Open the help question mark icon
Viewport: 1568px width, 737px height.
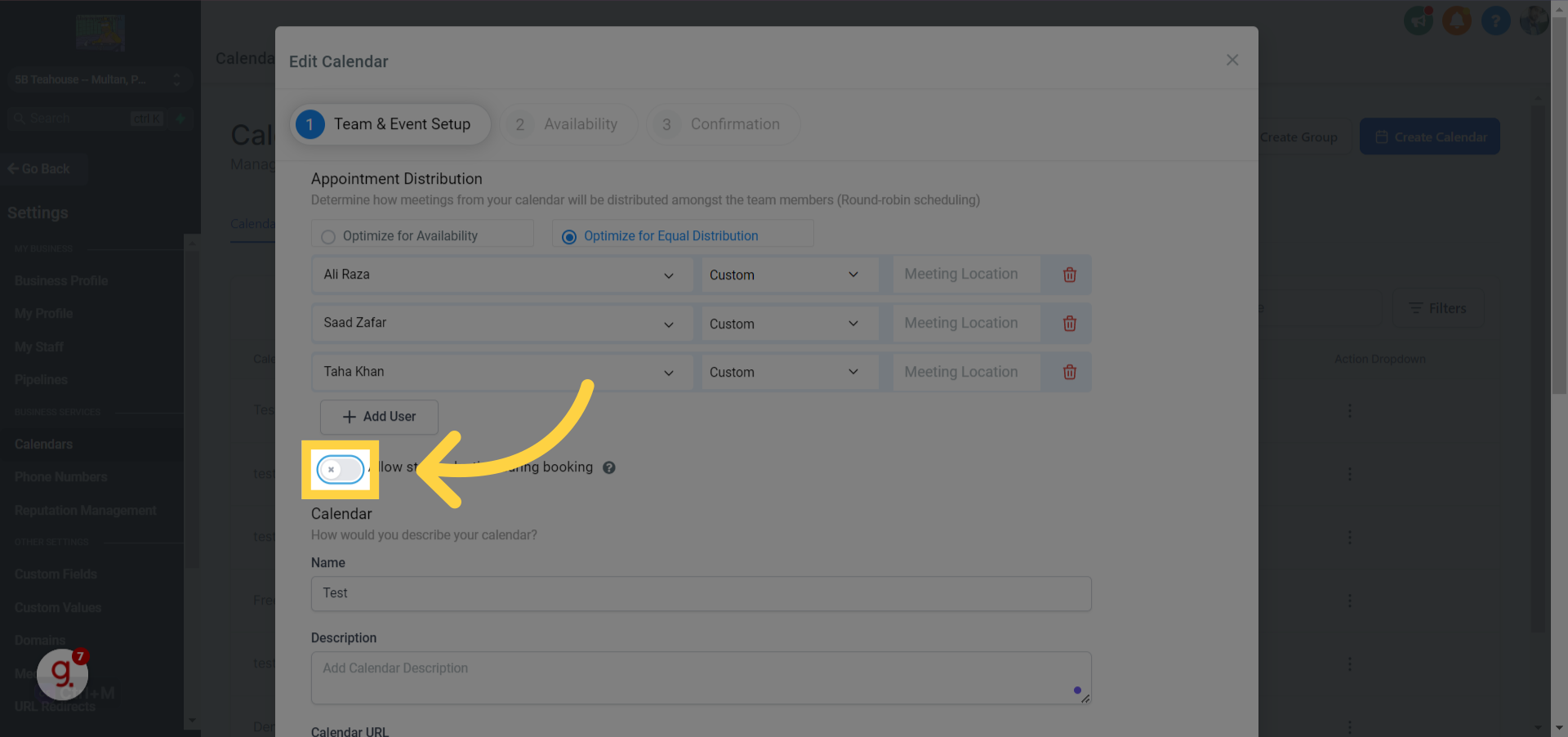(1495, 20)
